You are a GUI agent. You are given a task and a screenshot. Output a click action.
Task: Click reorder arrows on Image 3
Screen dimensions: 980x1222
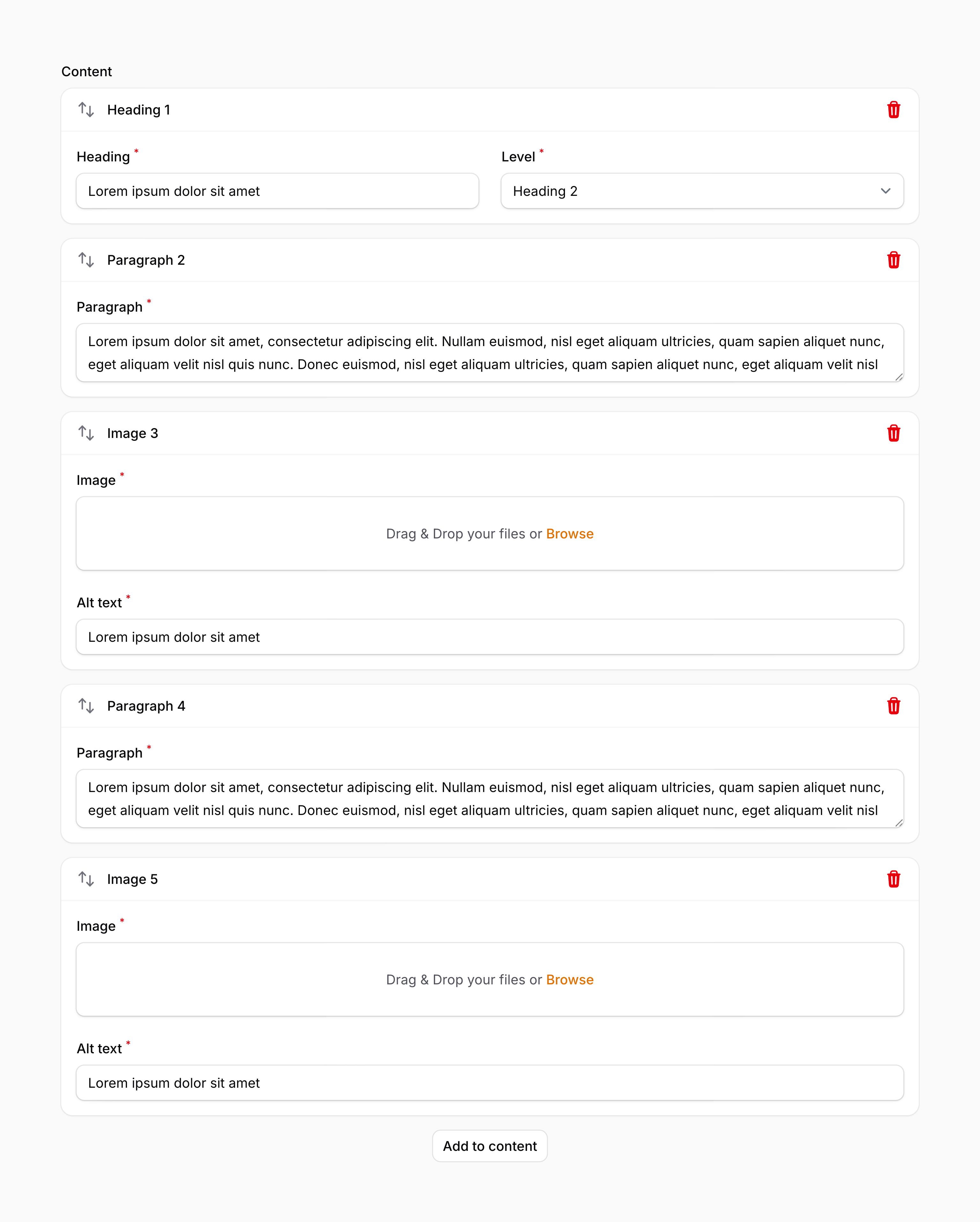pos(86,433)
